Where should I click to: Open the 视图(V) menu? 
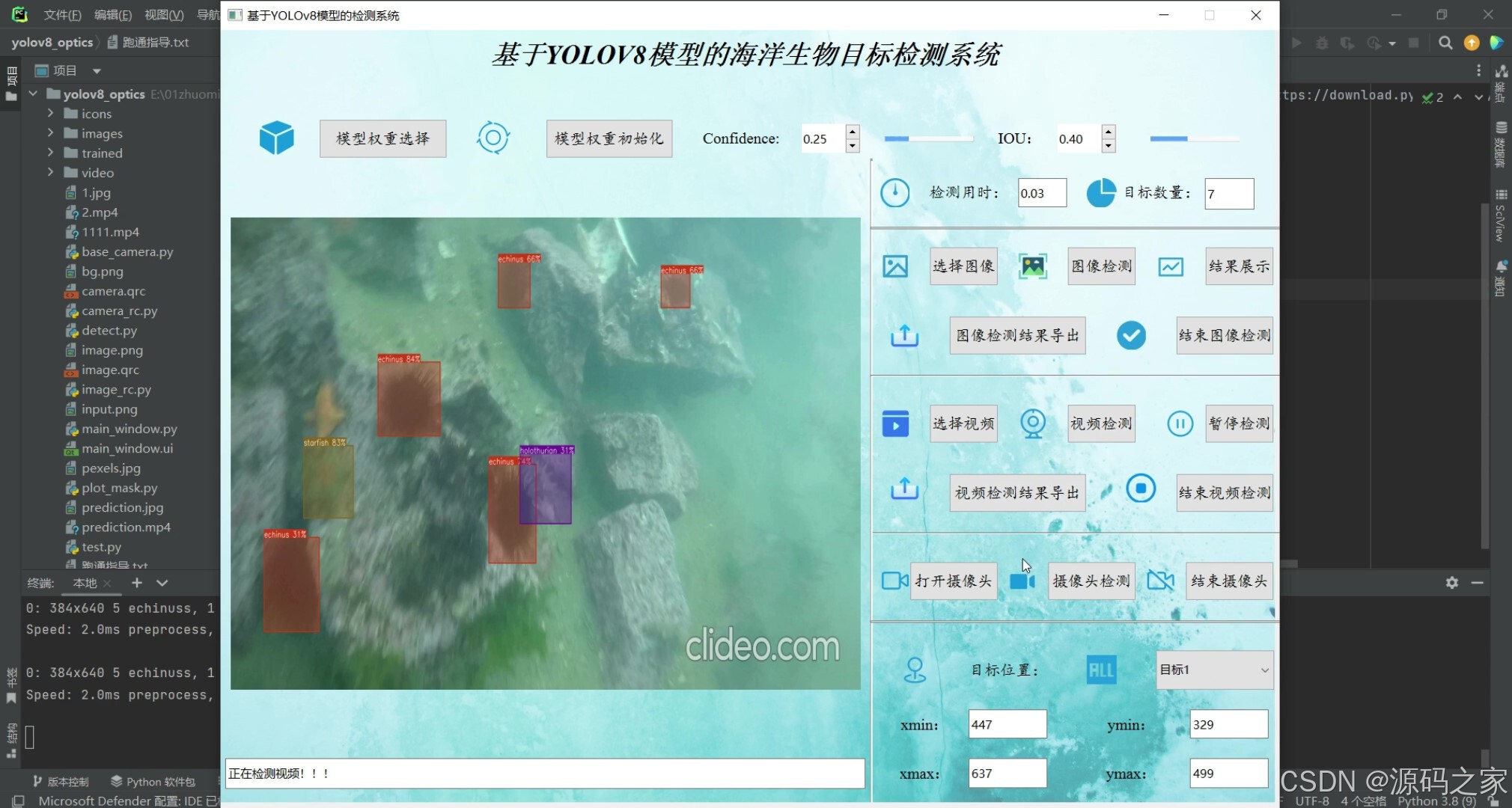coord(165,14)
